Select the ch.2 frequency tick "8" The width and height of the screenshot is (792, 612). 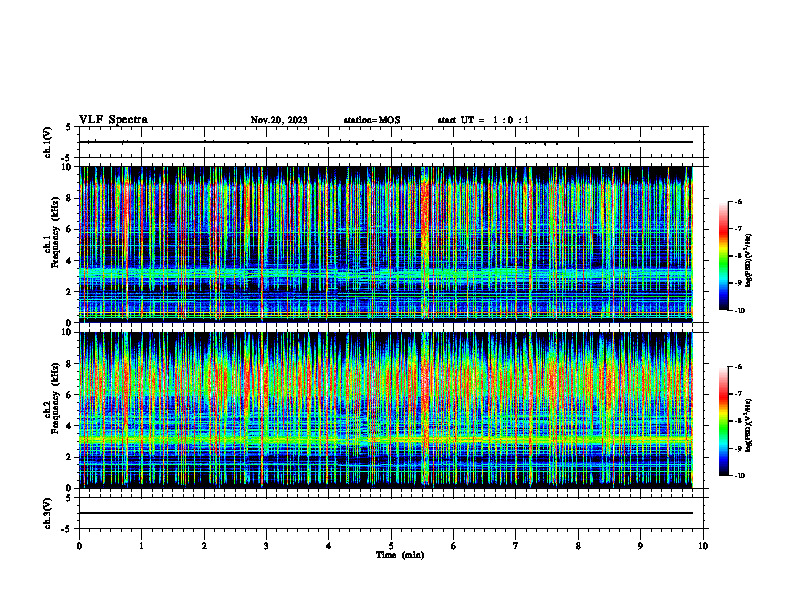point(69,364)
